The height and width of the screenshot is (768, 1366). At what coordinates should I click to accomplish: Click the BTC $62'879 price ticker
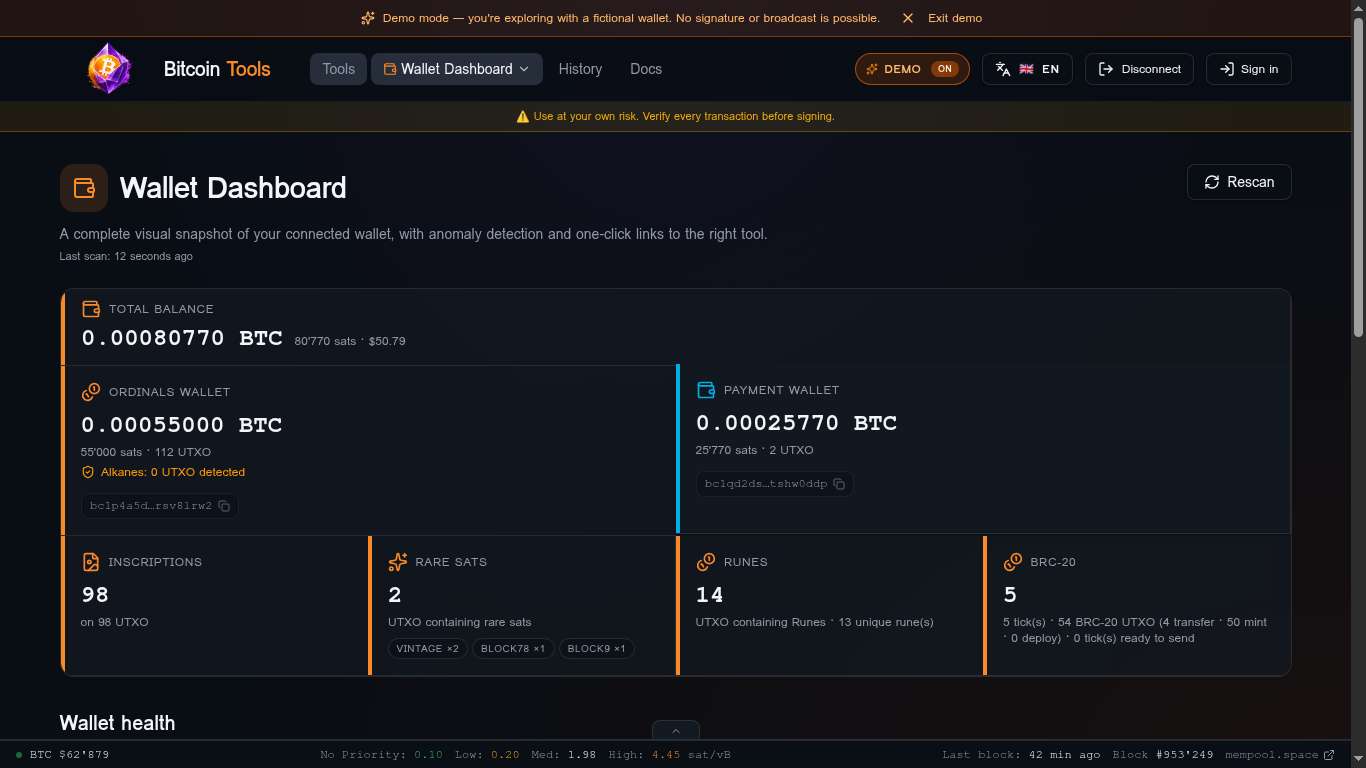(69, 755)
